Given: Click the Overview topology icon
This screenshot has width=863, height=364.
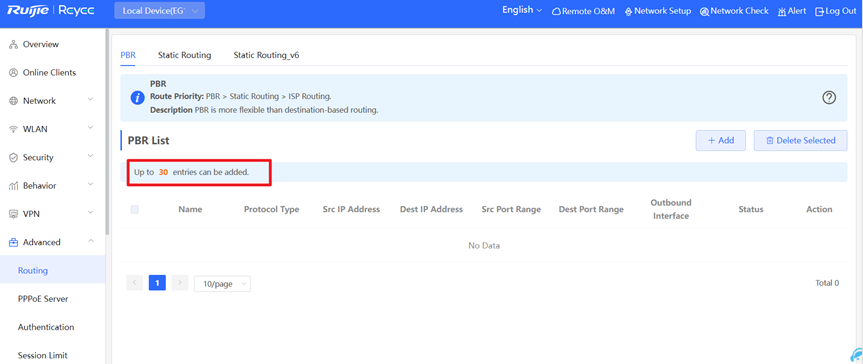Looking at the screenshot, I should click(x=14, y=45).
